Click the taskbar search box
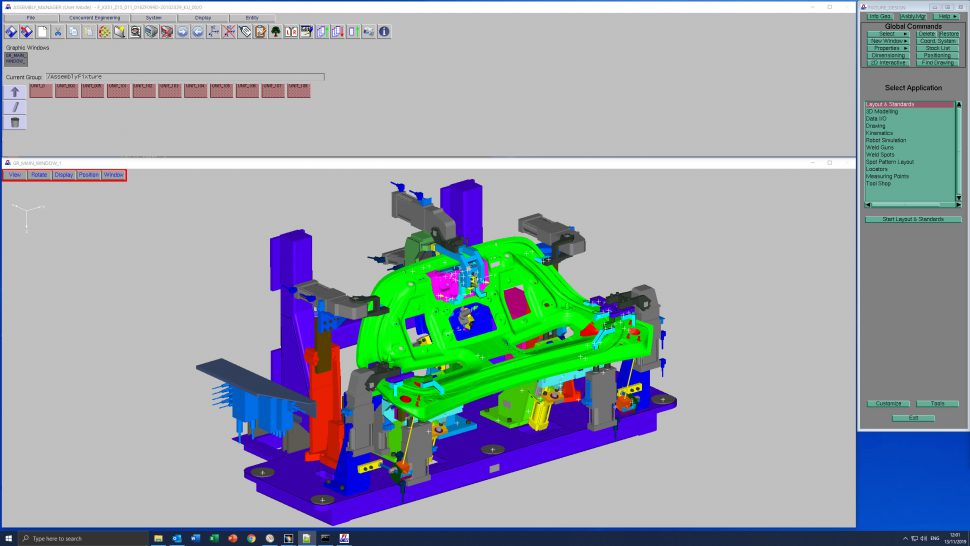Viewport: 970px width, 546px height. [x=84, y=539]
